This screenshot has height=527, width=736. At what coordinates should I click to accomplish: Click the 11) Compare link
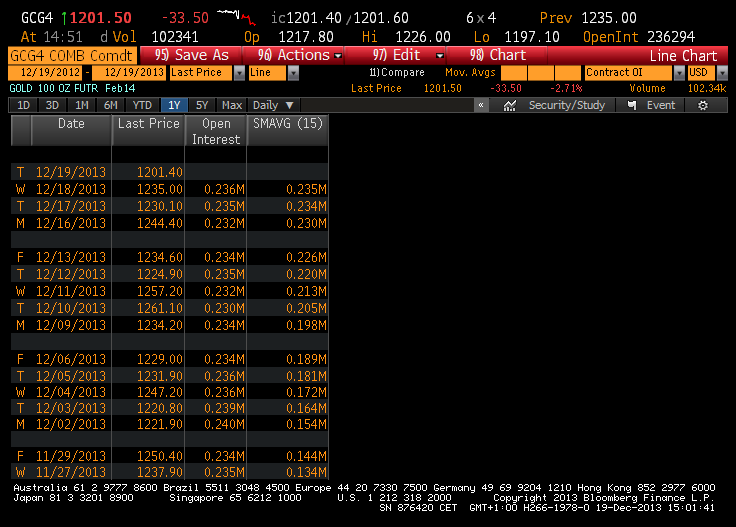point(397,72)
